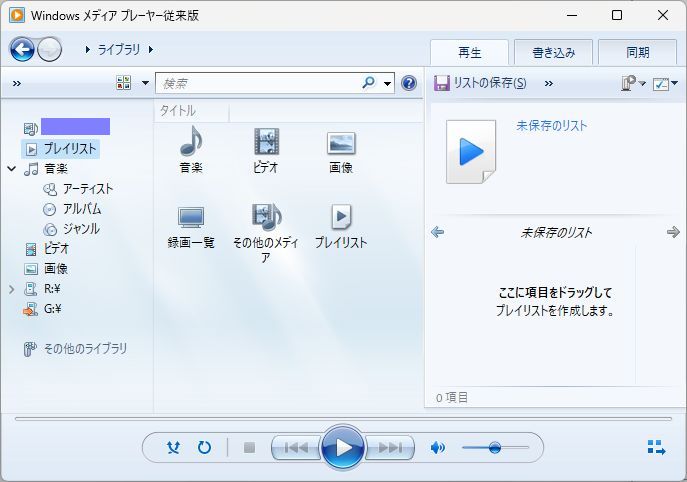The image size is (687, 482).
Task: Switch to Now Playing mode icon
Action: [x=656, y=447]
